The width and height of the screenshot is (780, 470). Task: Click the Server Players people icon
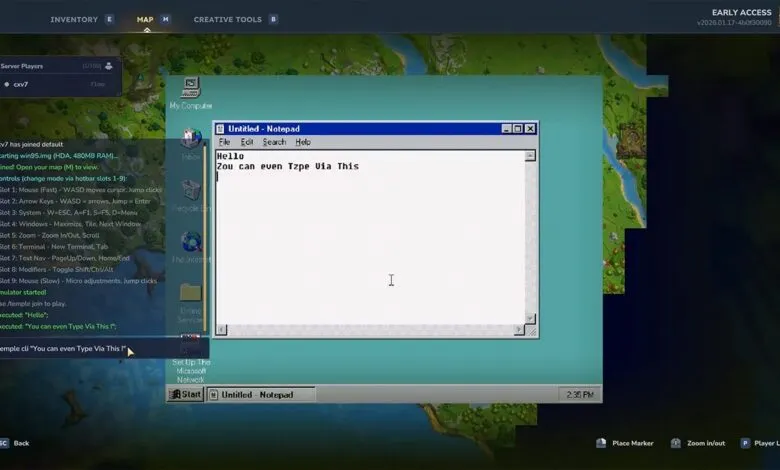click(108, 66)
